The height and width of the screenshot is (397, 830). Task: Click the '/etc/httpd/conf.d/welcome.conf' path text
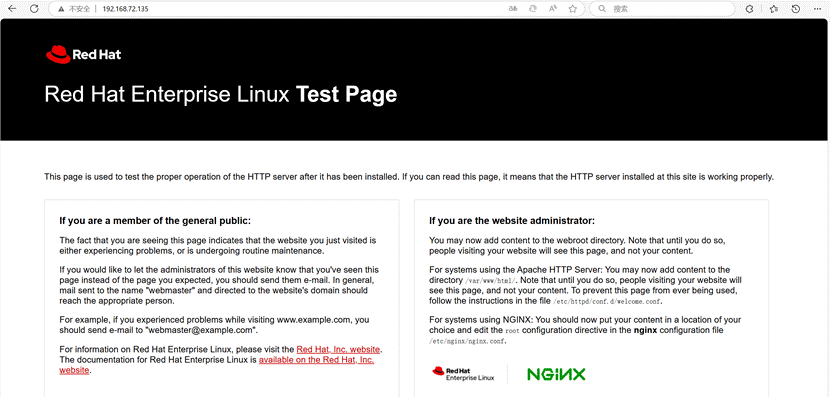[607, 301]
